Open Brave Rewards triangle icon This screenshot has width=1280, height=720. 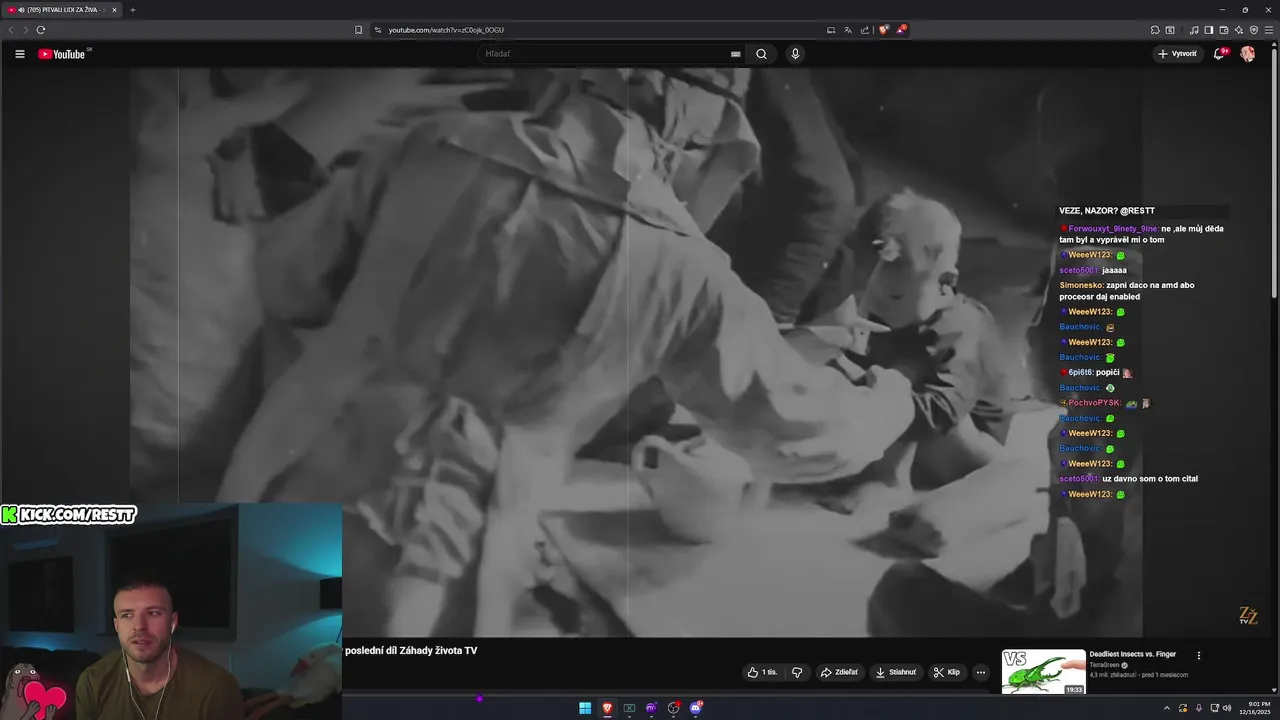click(901, 30)
